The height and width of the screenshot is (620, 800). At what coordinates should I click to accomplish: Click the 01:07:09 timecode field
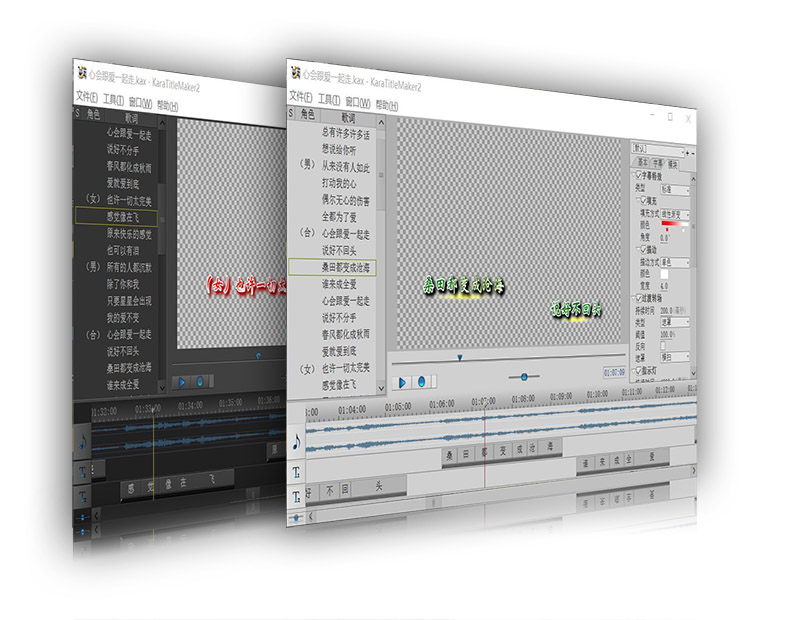coord(614,373)
